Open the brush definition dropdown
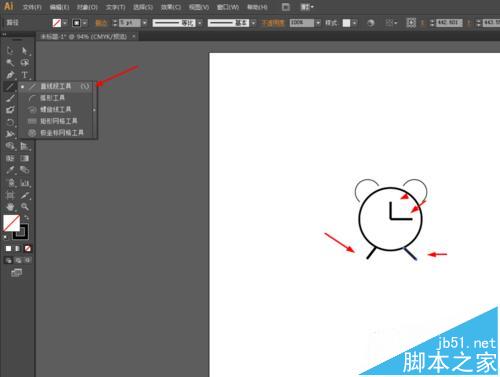Viewport: 500px width, 377px height. click(254, 23)
